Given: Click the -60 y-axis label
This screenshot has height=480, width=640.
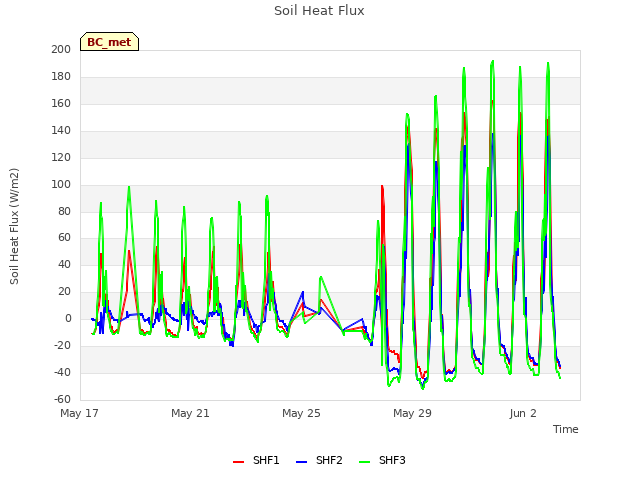Looking at the screenshot, I should 62,399.
